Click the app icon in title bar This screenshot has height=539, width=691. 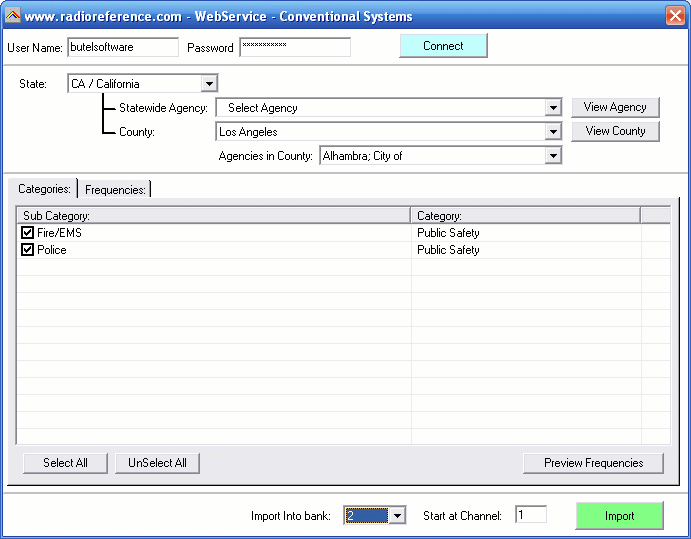(x=13, y=16)
